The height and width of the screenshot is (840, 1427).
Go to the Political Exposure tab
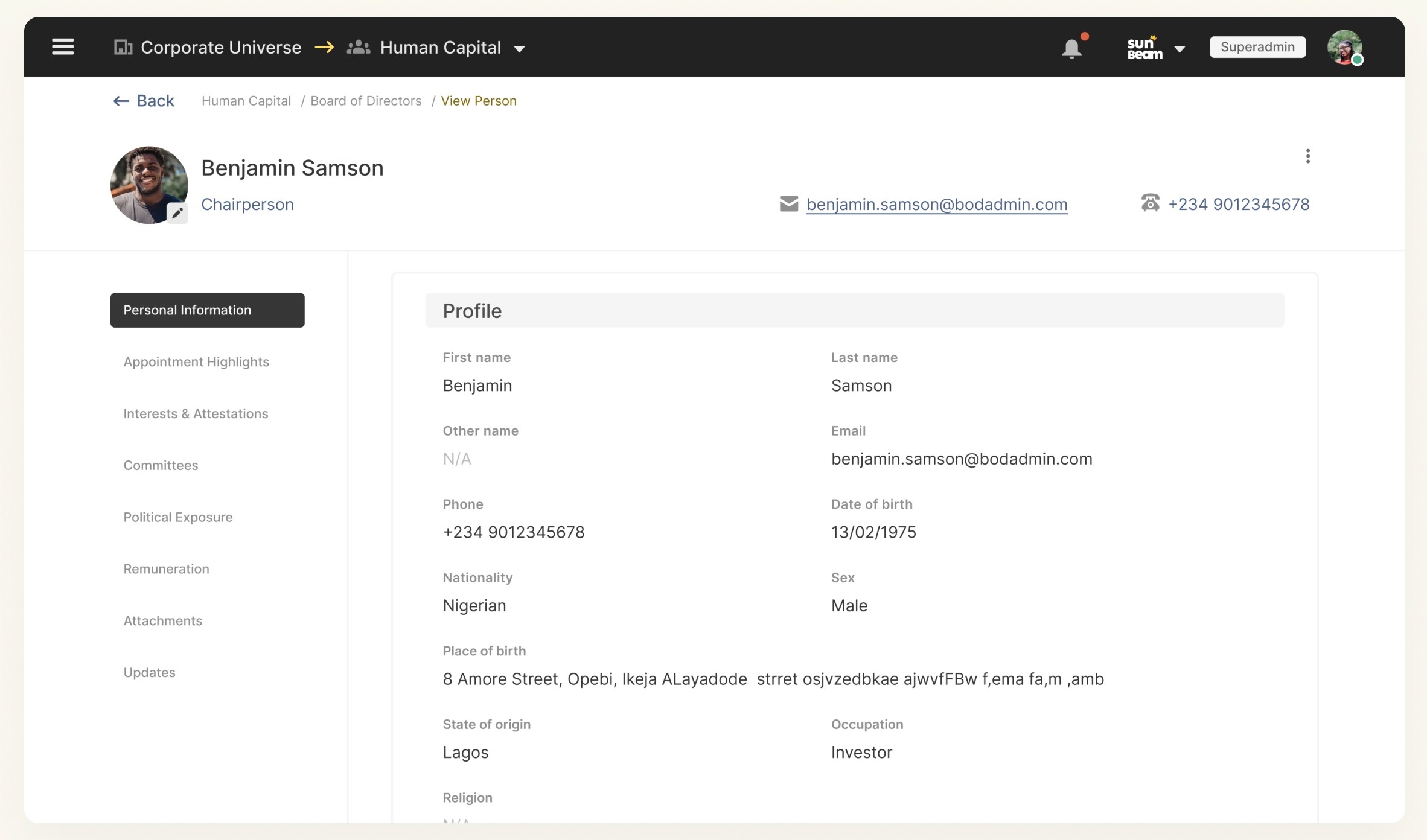(178, 518)
